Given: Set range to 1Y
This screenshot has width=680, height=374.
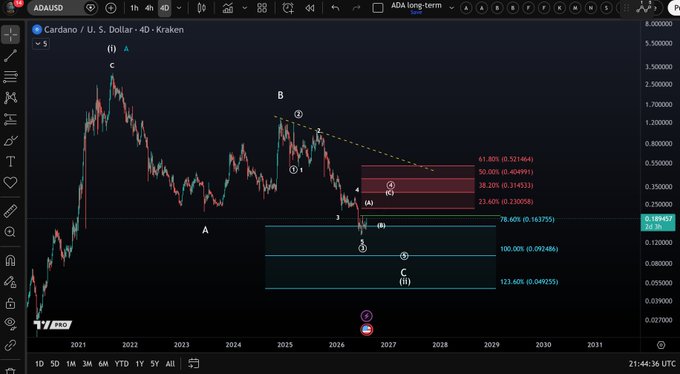Looking at the screenshot, I should (139, 364).
